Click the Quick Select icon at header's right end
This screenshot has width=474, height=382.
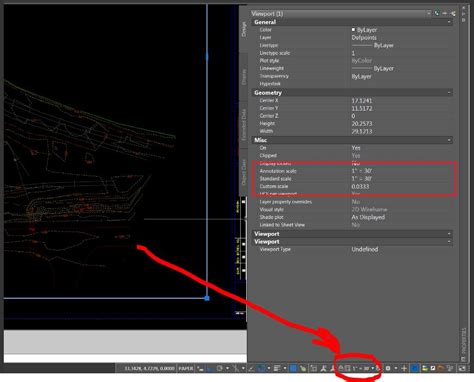(x=453, y=13)
